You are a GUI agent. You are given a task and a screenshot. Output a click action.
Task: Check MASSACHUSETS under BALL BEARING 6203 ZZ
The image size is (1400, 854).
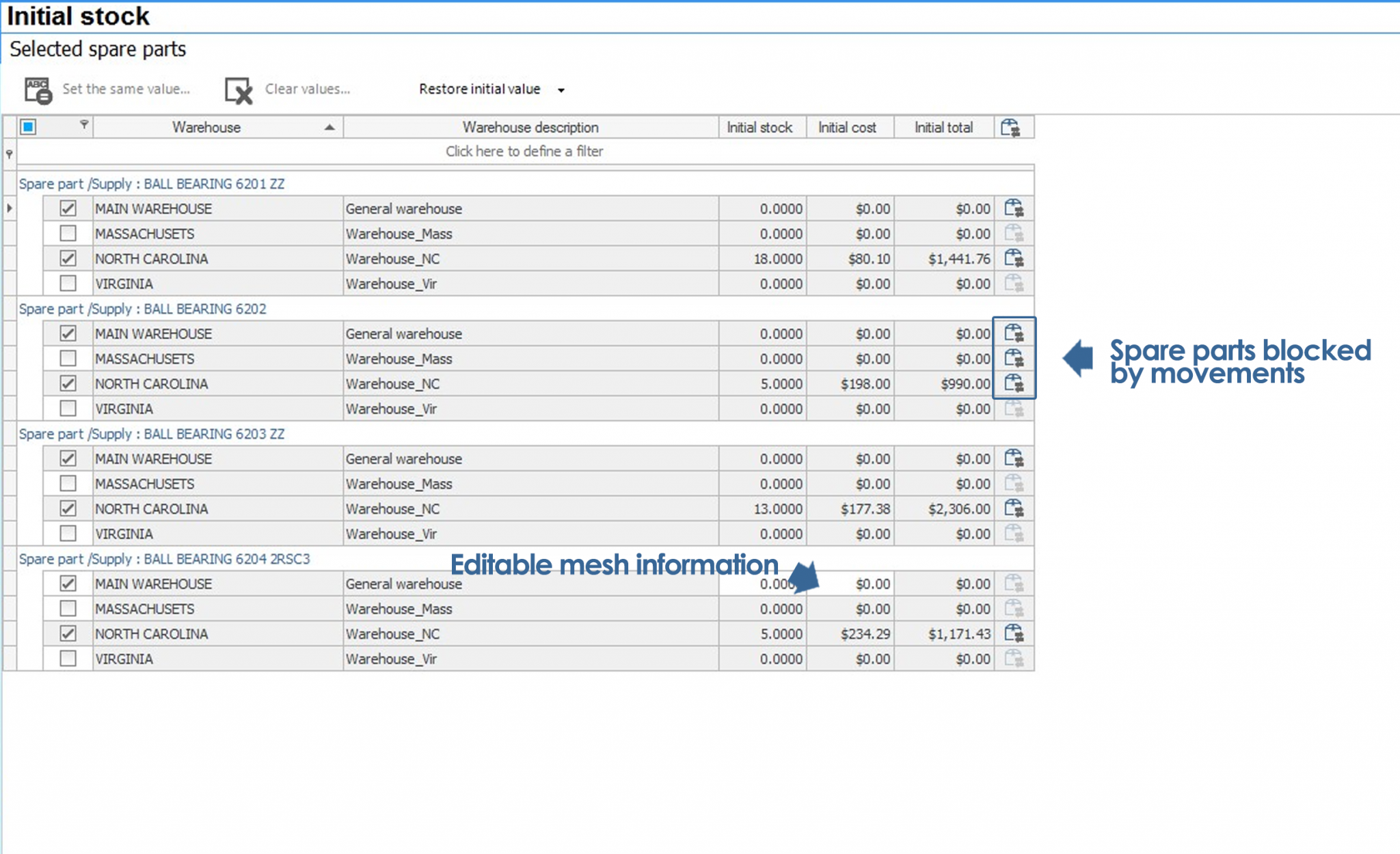(x=68, y=484)
